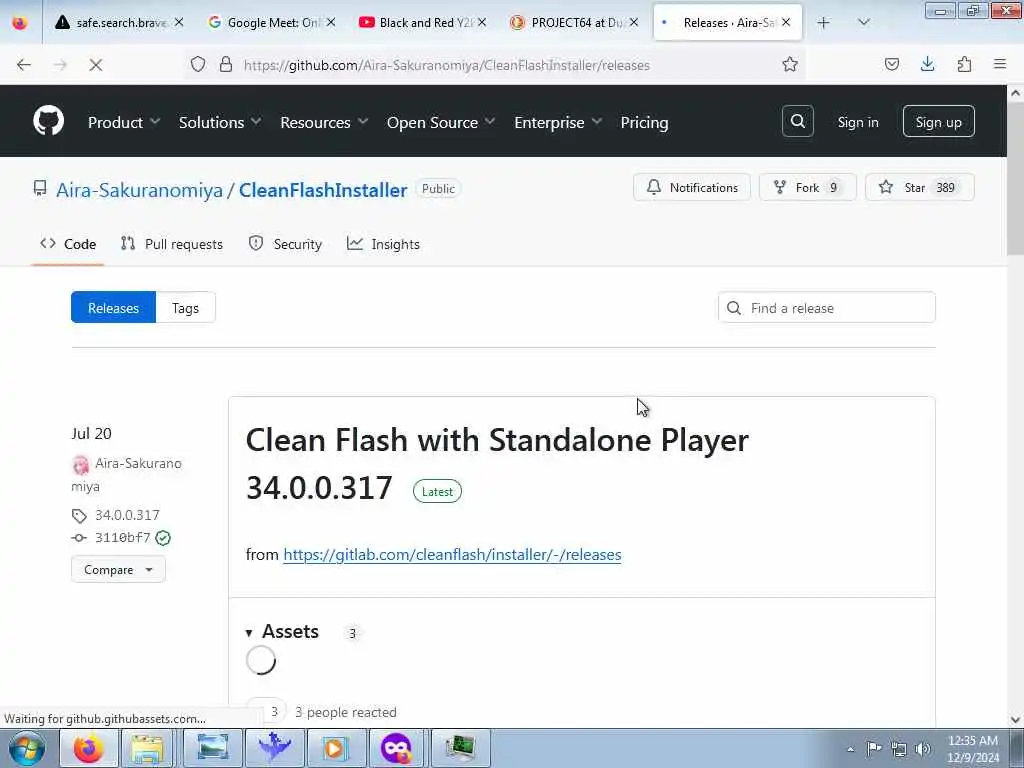Open the Compare dropdown
1024x768 pixels.
tap(118, 569)
